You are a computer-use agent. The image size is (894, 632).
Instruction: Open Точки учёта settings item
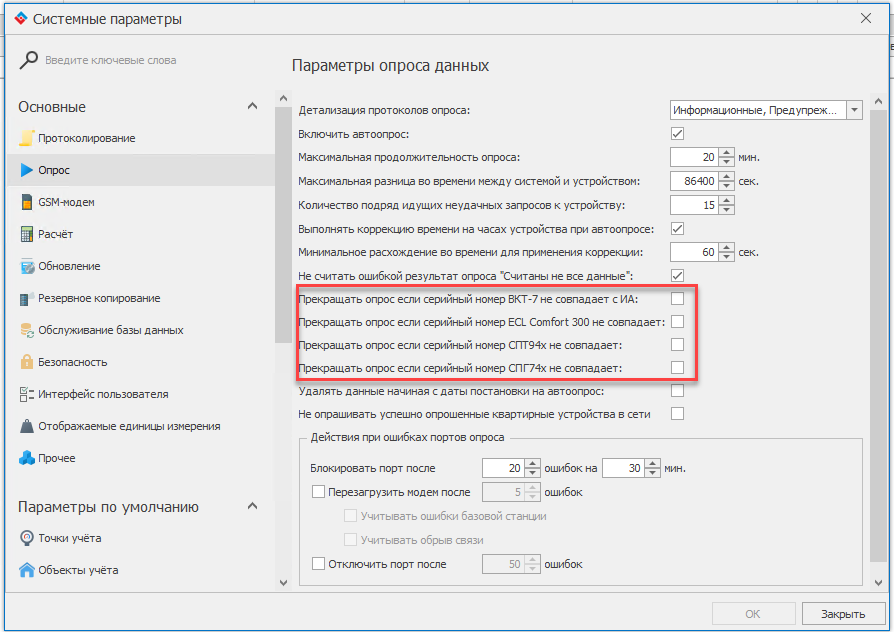69,538
